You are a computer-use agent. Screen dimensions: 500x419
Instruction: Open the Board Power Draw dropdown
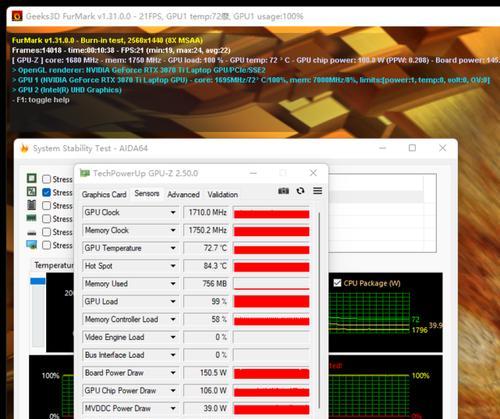pyautogui.click(x=173, y=373)
